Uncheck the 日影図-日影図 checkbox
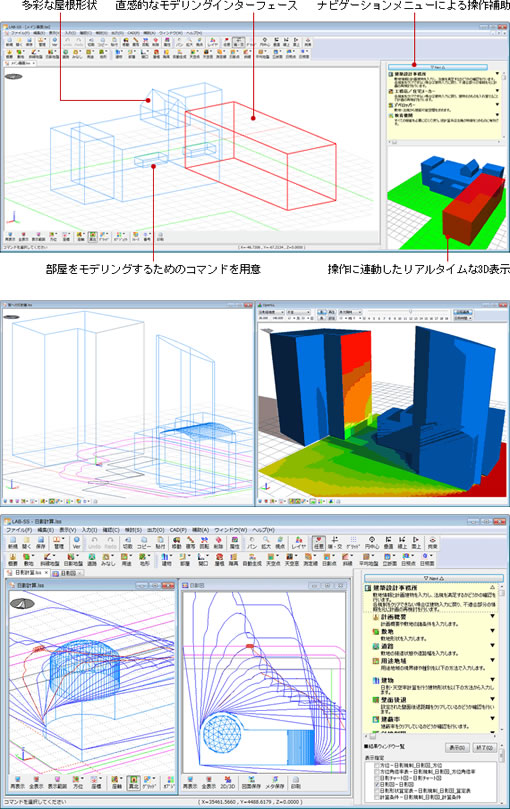This screenshot has height=809, width=510. click(x=376, y=784)
